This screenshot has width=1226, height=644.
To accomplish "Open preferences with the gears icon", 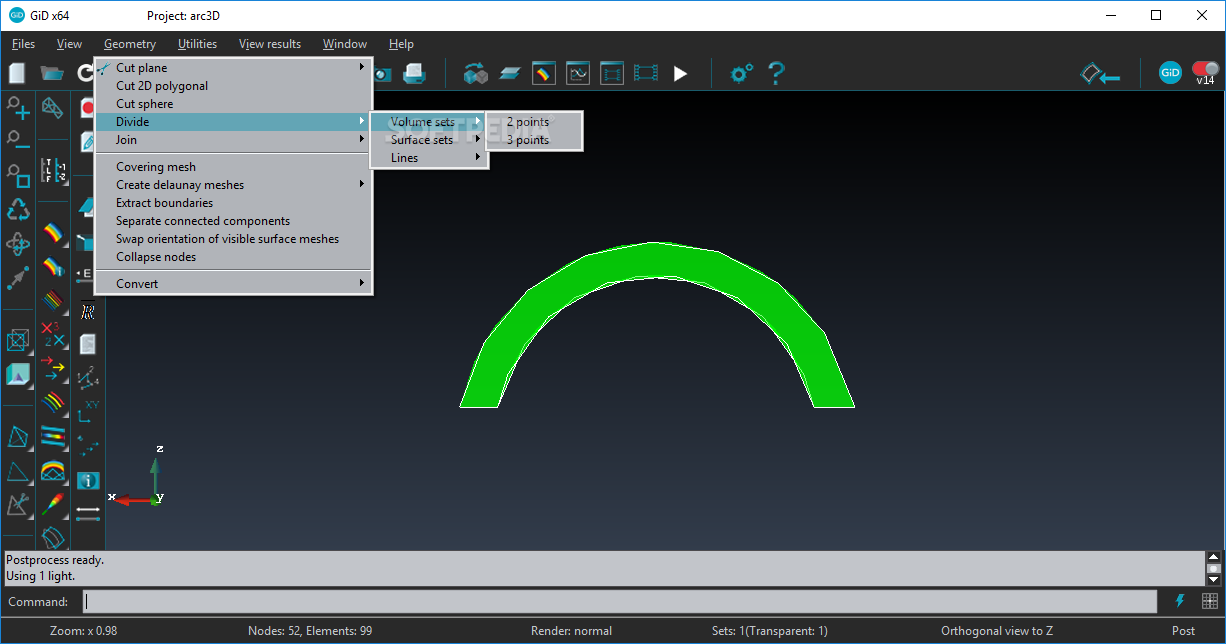I will [741, 73].
